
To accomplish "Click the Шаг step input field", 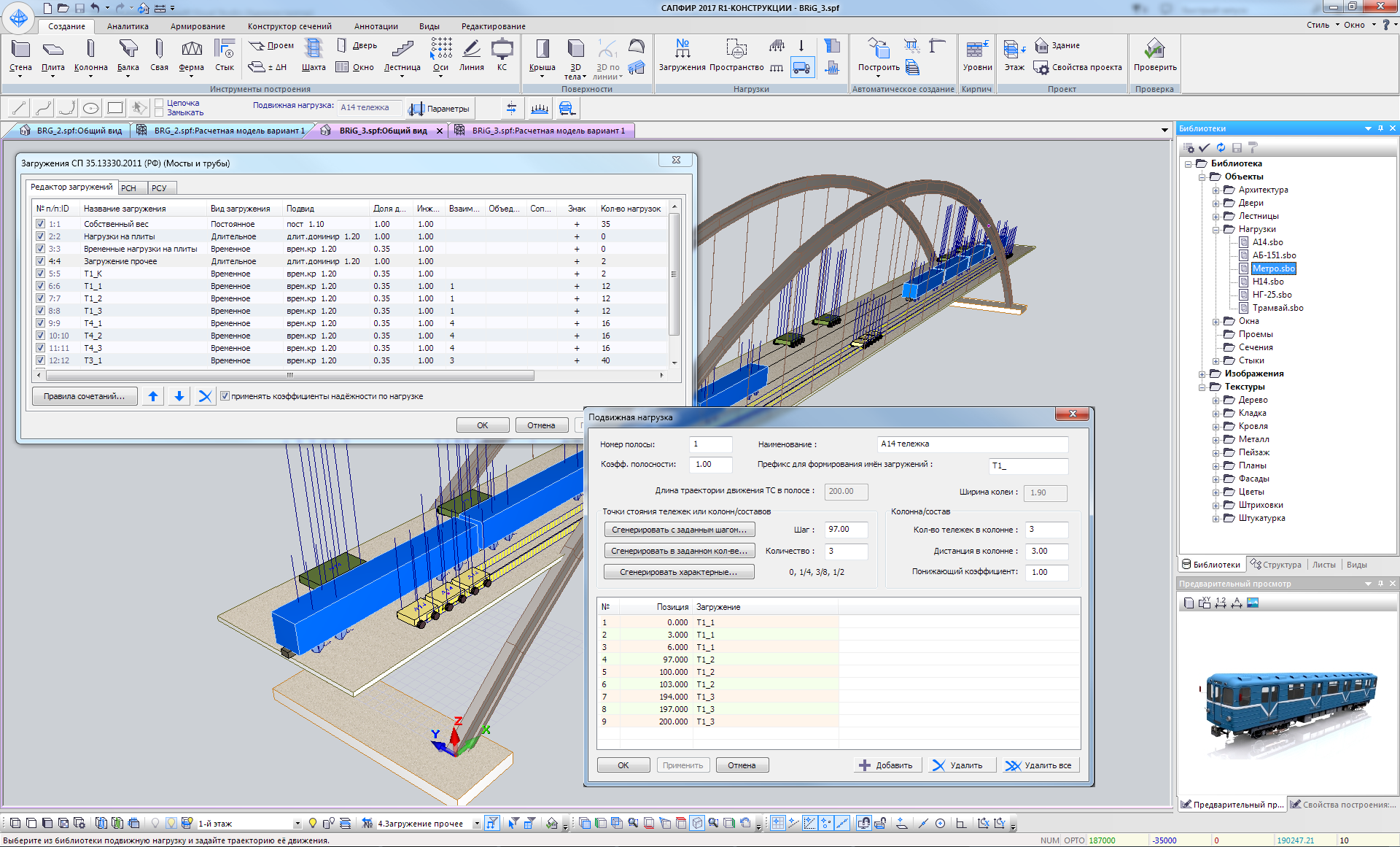I will coord(845,530).
